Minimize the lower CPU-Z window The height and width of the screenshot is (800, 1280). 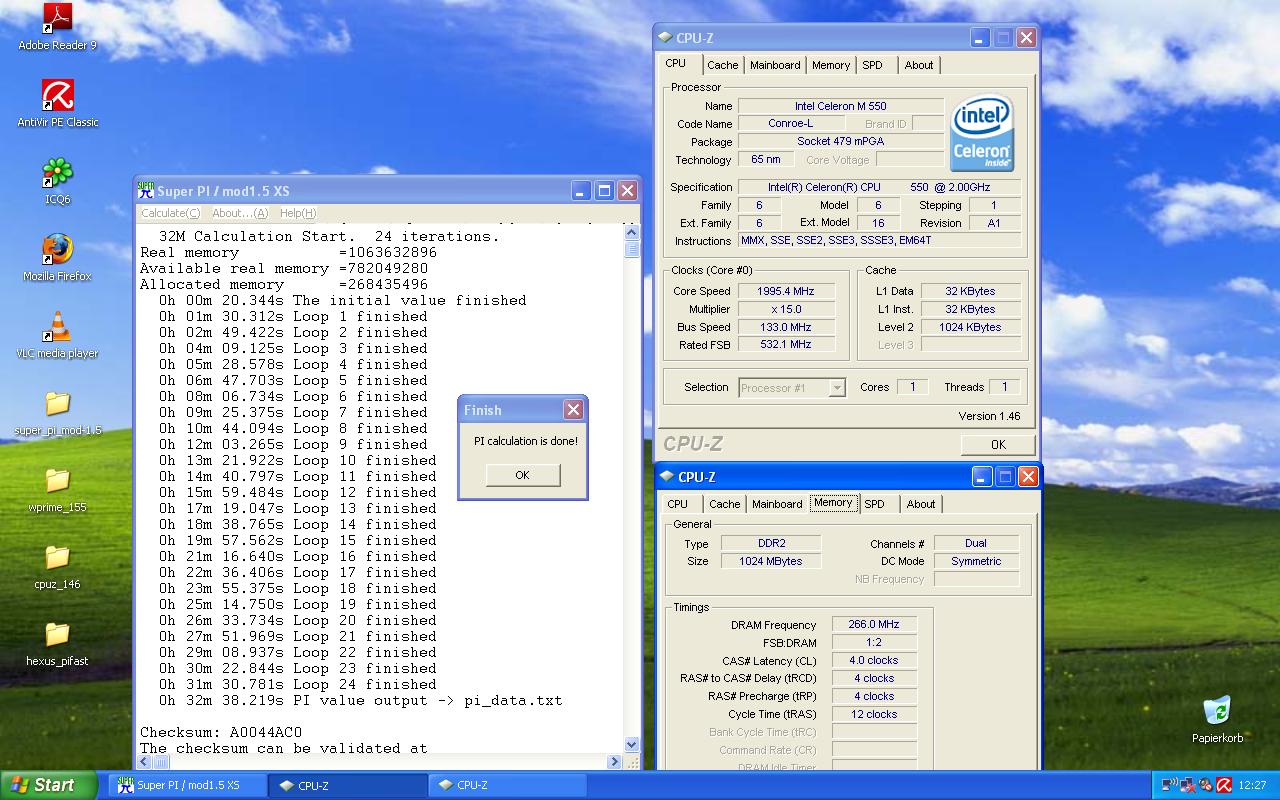pos(982,477)
